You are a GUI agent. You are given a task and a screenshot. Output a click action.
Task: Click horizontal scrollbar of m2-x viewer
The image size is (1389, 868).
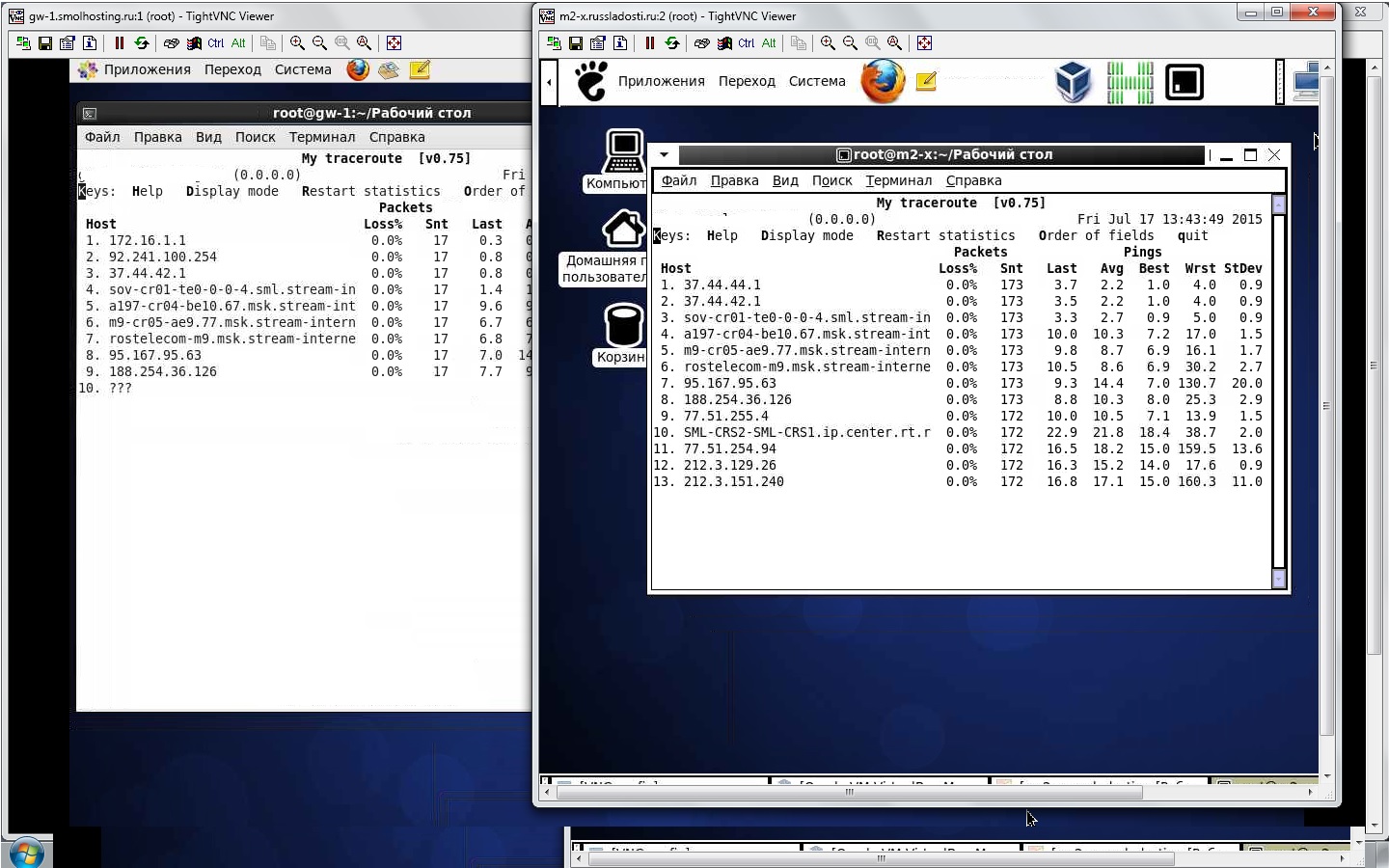click(x=849, y=792)
